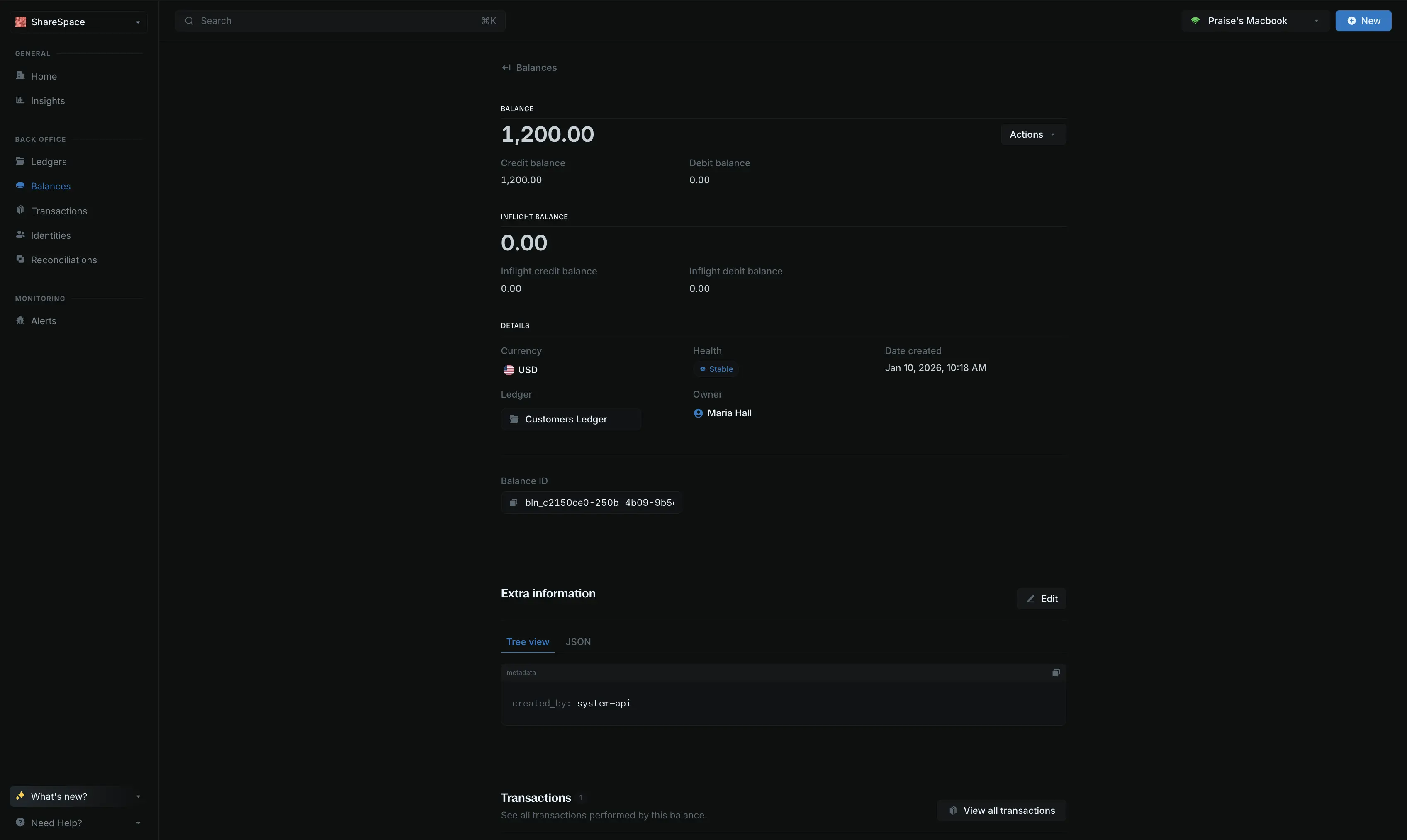Screen dimensions: 1407x840
Task: Click the Identities people icon
Action: point(20,235)
